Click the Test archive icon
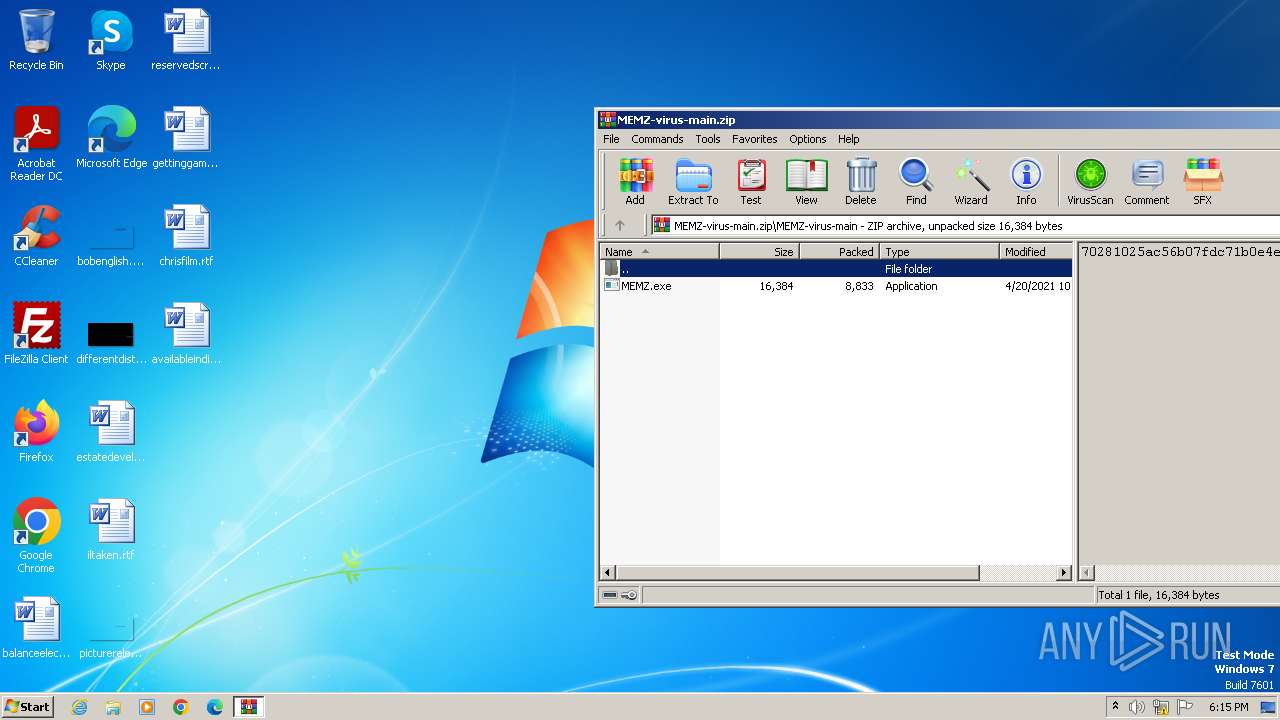1280x720 pixels. (x=751, y=181)
